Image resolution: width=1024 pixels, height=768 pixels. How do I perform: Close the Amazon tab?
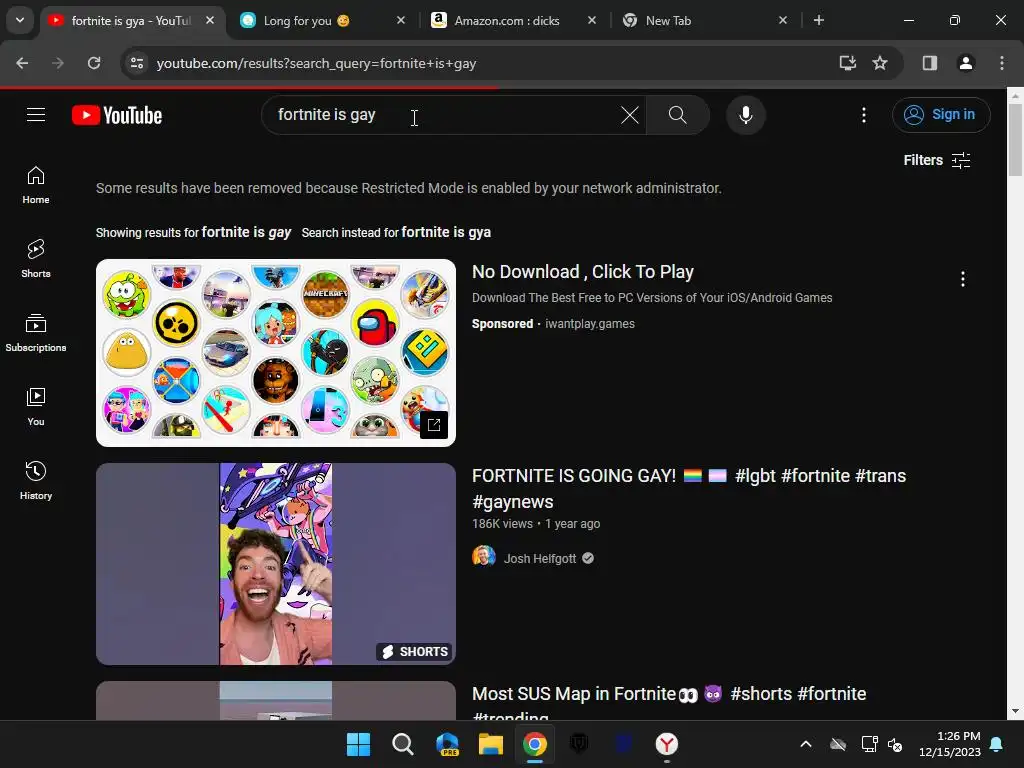click(592, 21)
